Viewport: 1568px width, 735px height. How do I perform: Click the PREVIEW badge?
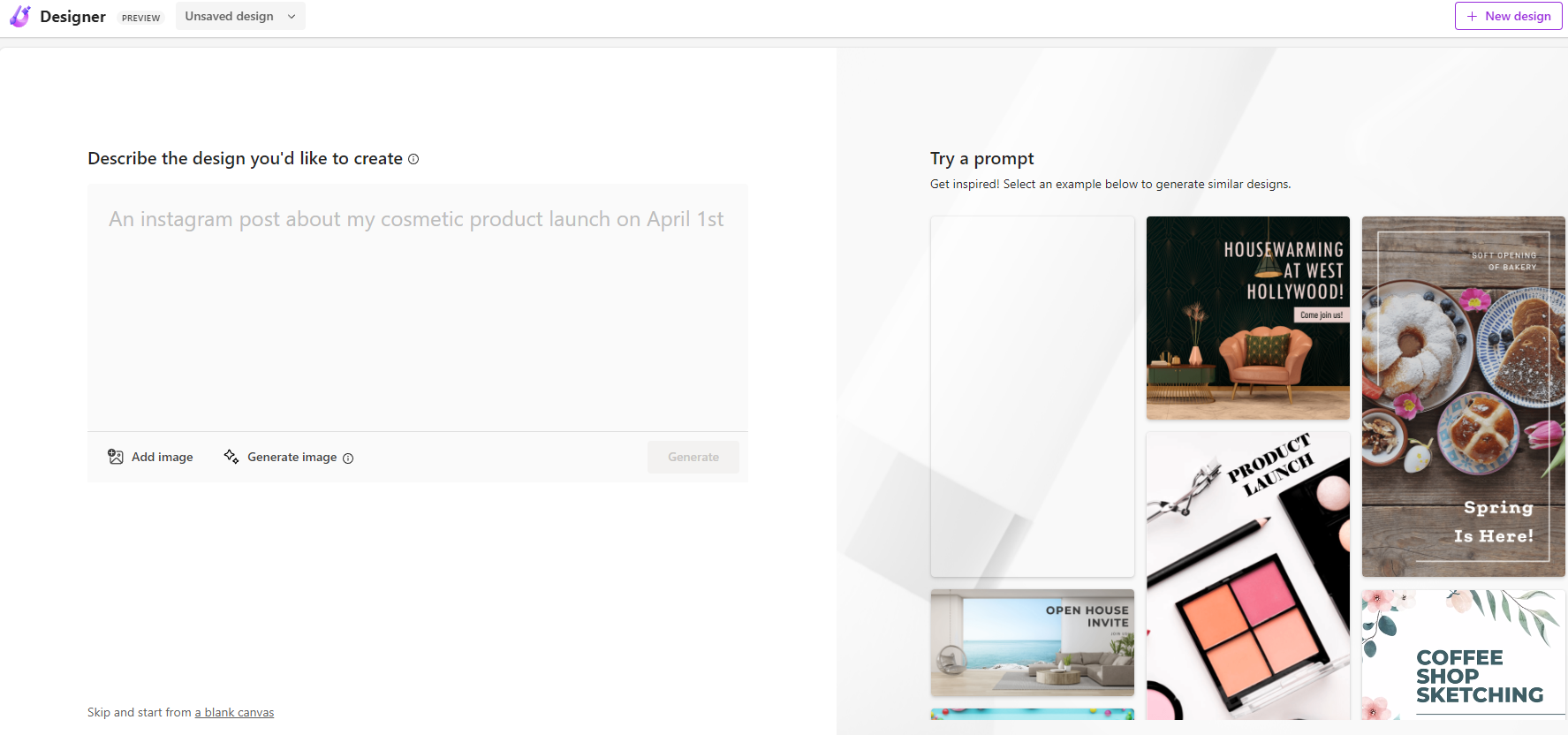point(141,18)
